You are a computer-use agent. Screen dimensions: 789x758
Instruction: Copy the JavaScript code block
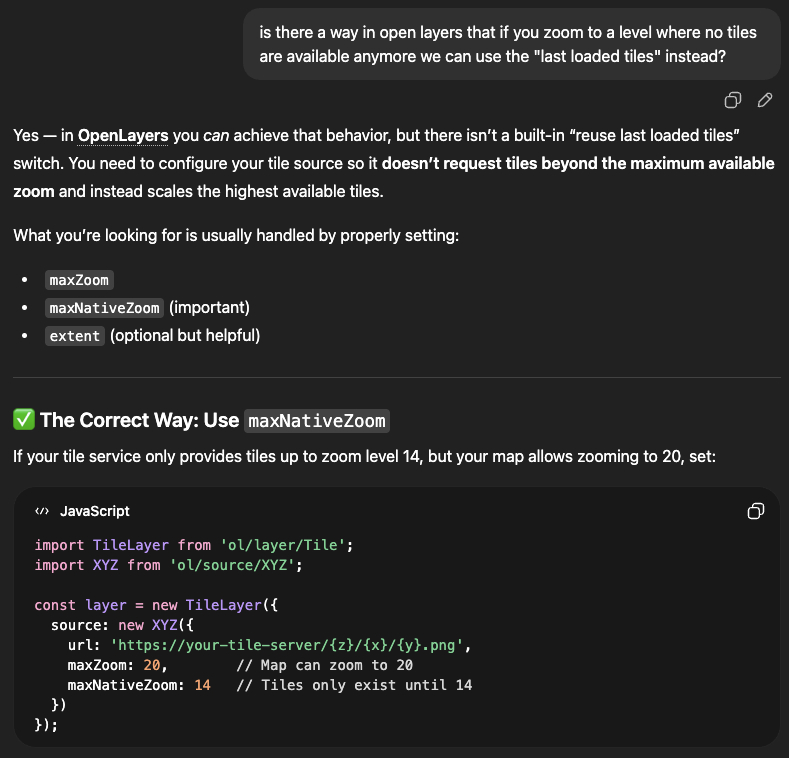pos(756,511)
